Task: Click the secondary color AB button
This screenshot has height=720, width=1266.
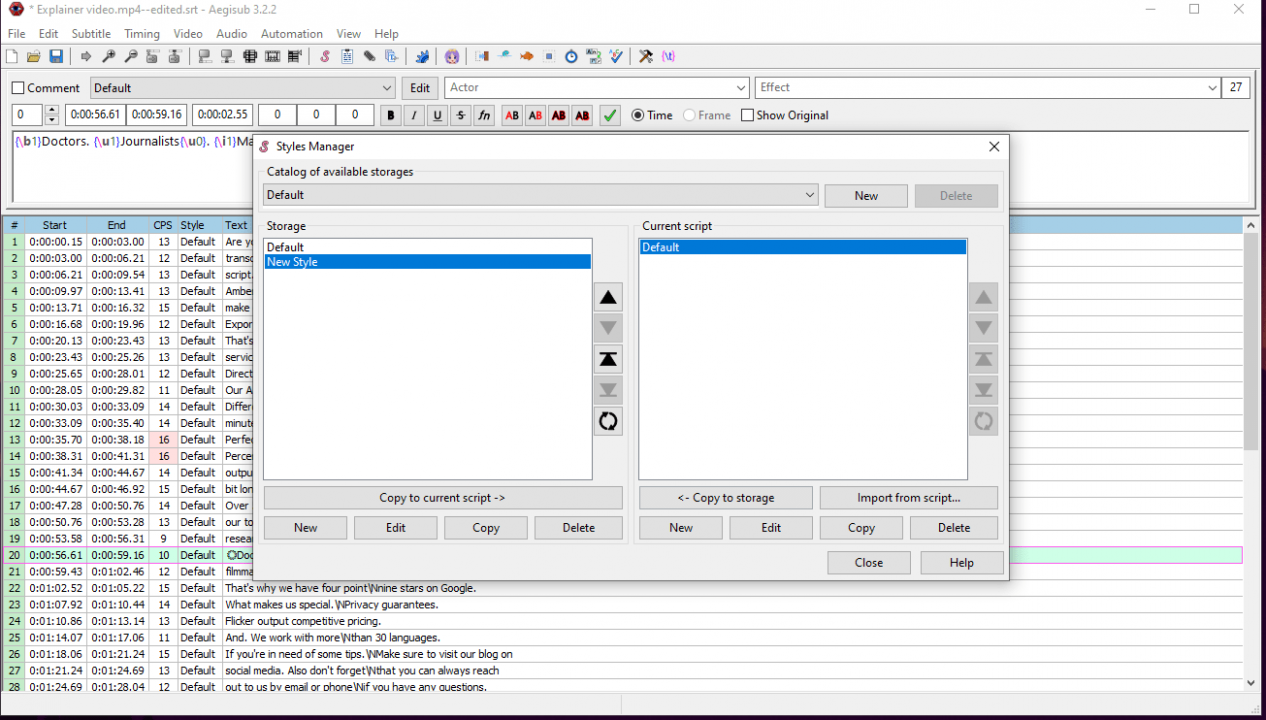Action: tap(535, 116)
